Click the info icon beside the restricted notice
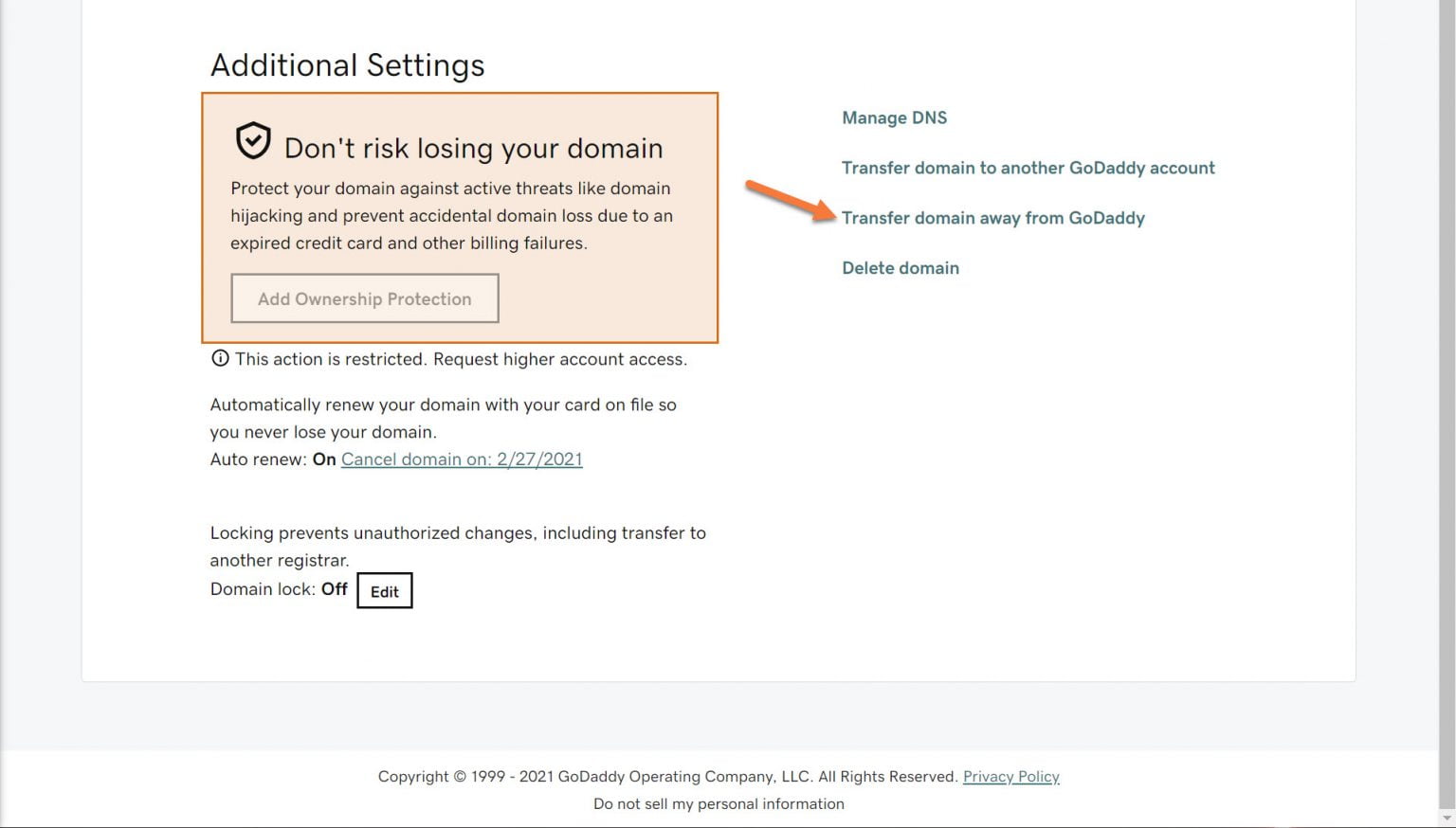 (220, 358)
